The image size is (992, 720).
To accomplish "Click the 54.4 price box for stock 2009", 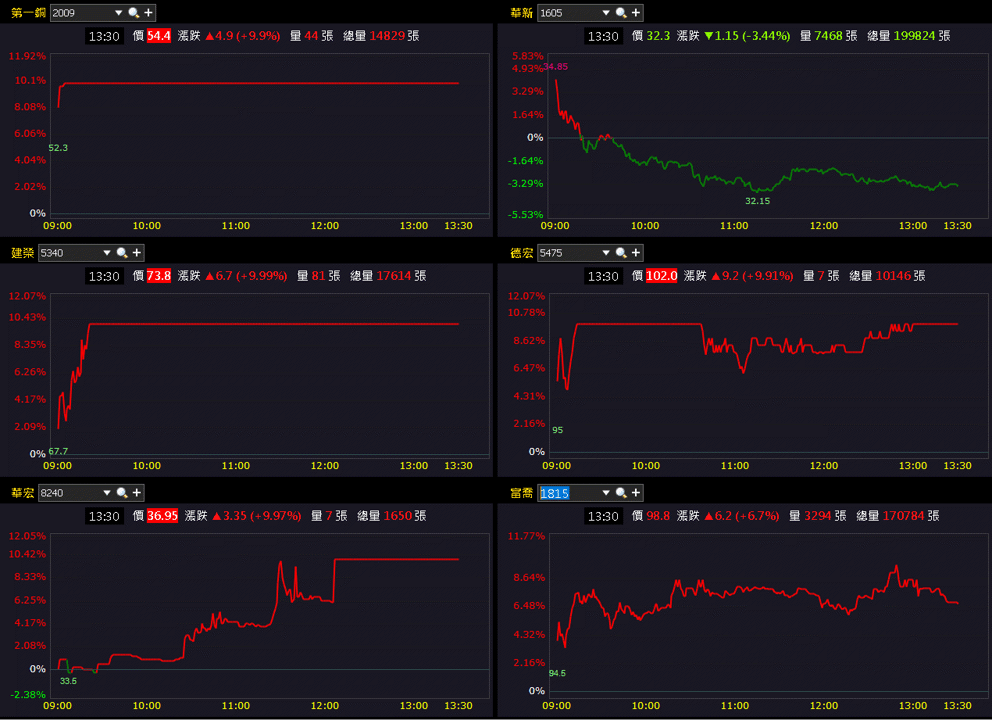I will 159,36.
